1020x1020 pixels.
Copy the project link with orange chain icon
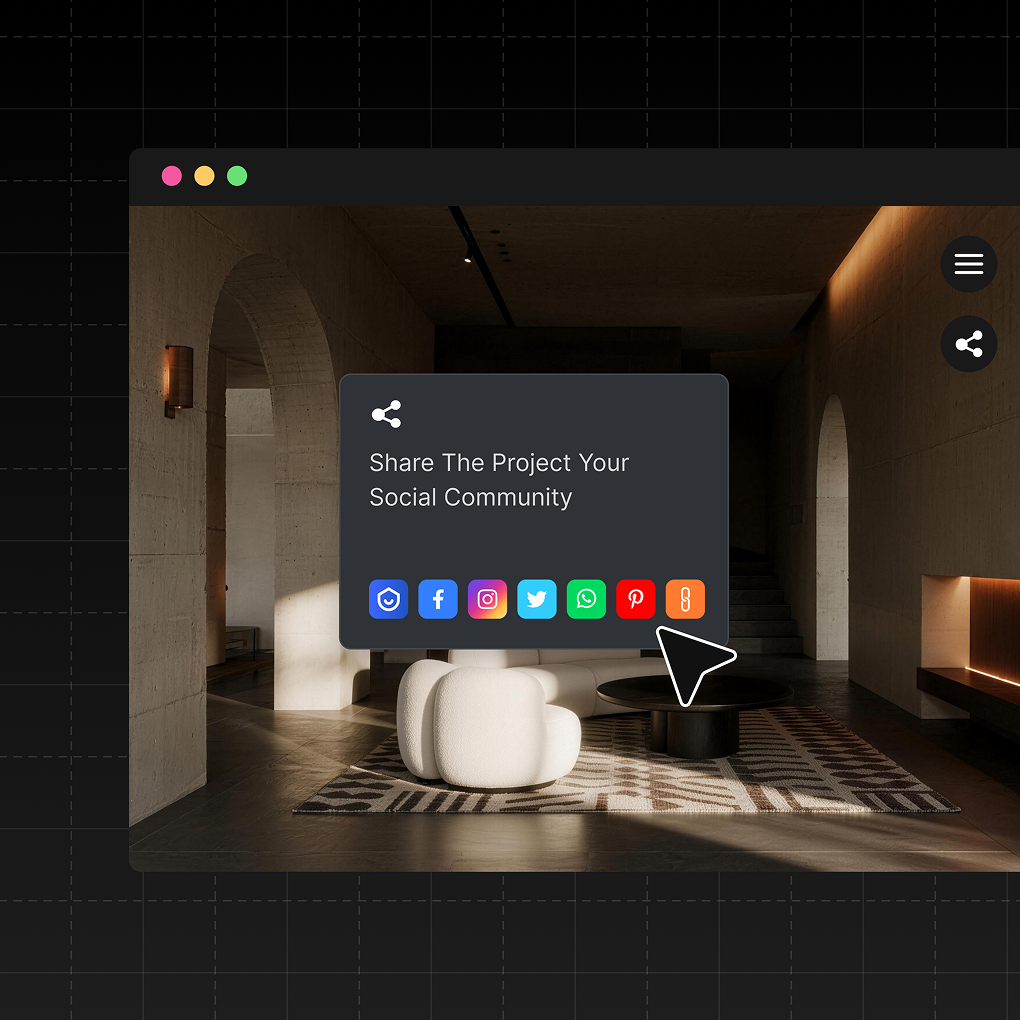pos(685,599)
